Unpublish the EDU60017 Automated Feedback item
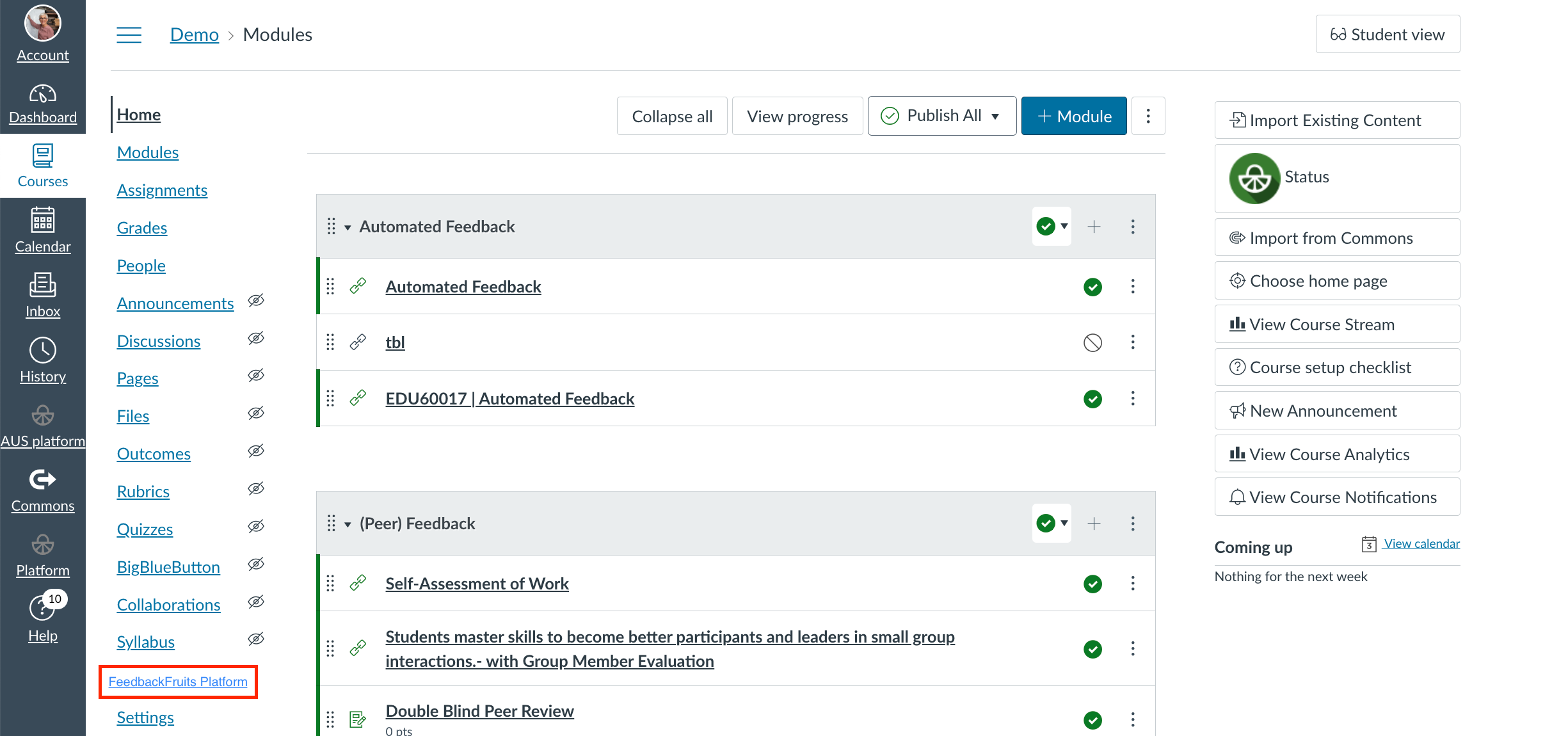Screen dimensions: 1568x736 1092,399
